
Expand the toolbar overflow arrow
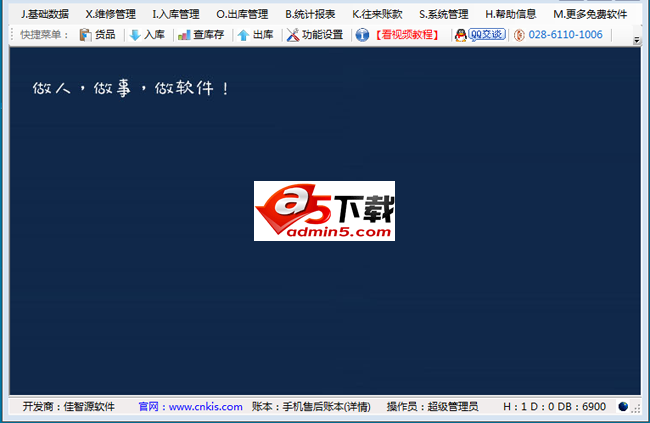click(636, 40)
